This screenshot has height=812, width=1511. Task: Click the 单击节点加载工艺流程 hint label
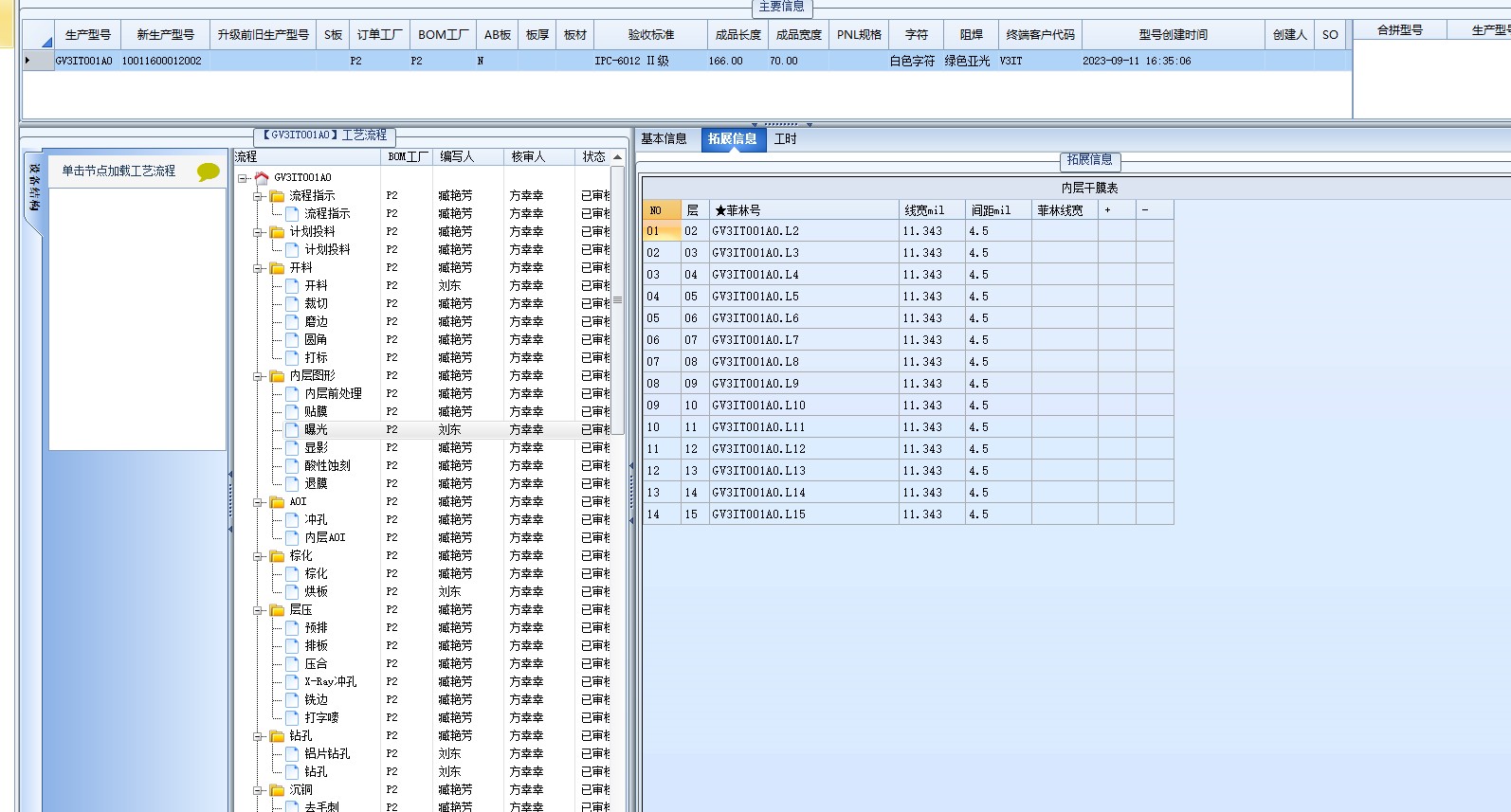(x=118, y=171)
